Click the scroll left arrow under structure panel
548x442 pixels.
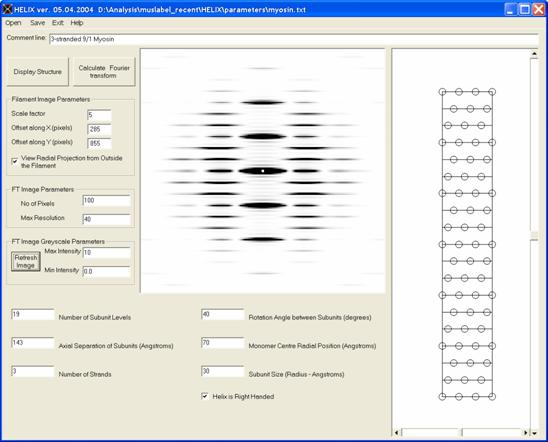pyautogui.click(x=397, y=433)
